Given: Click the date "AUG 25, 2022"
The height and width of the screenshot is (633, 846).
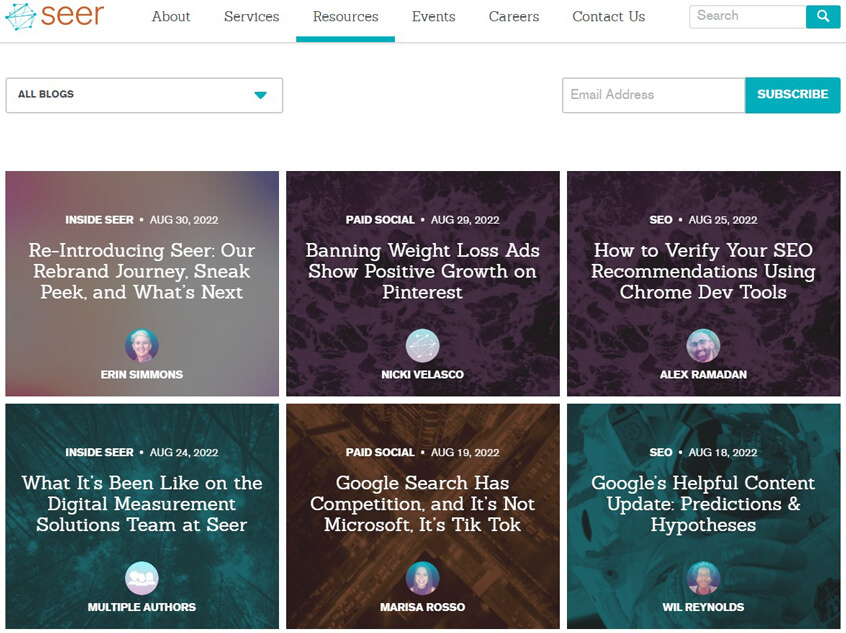Looking at the screenshot, I should point(723,220).
